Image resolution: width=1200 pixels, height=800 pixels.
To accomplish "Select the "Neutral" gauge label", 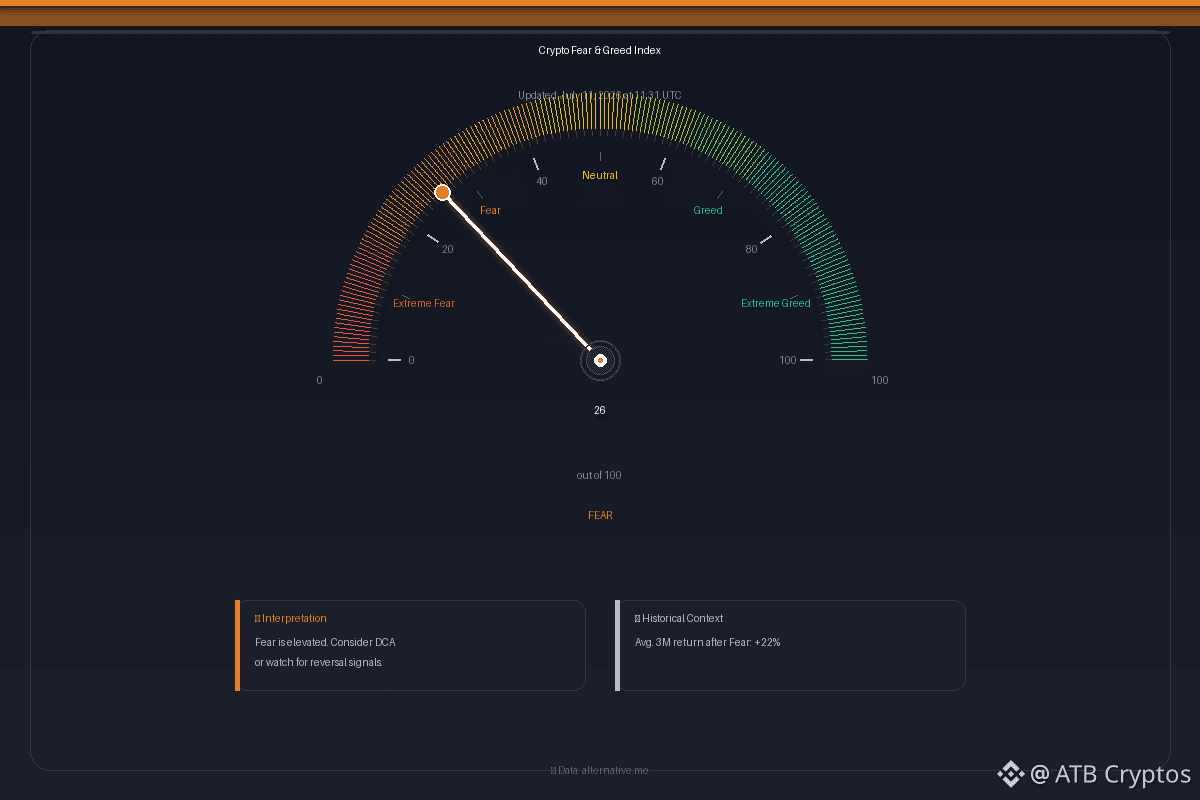I will (x=600, y=175).
